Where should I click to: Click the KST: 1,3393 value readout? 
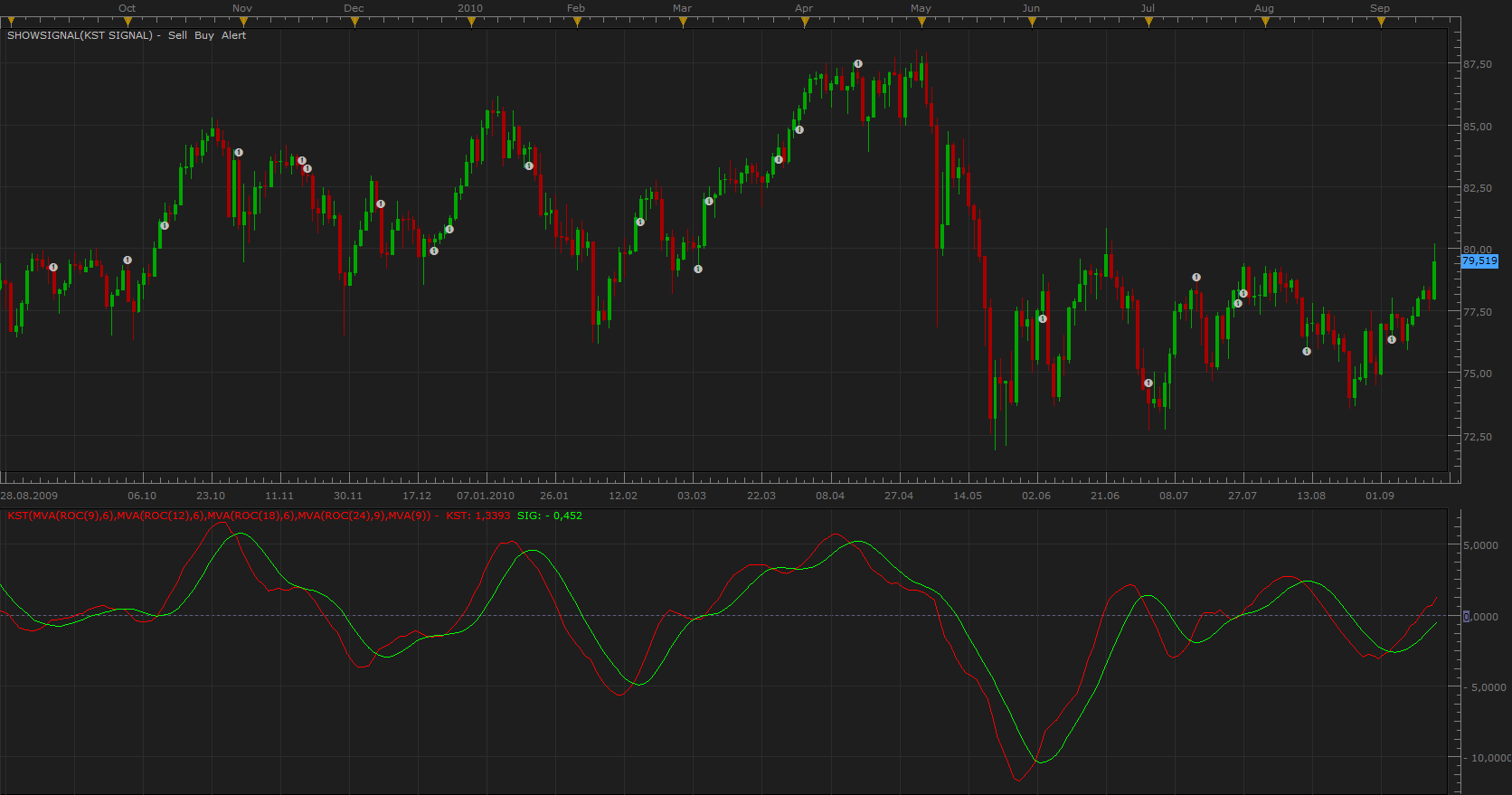pyautogui.click(x=477, y=516)
